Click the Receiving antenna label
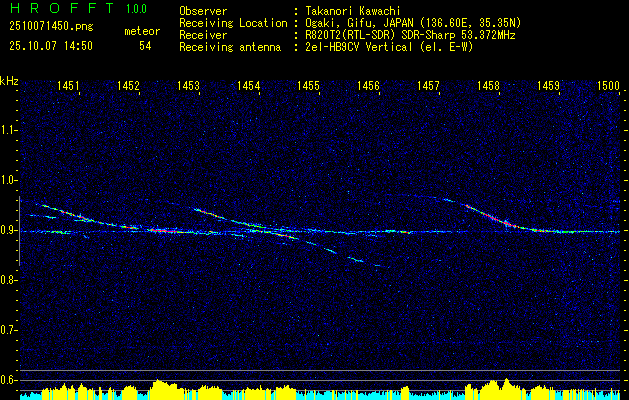 (230, 47)
